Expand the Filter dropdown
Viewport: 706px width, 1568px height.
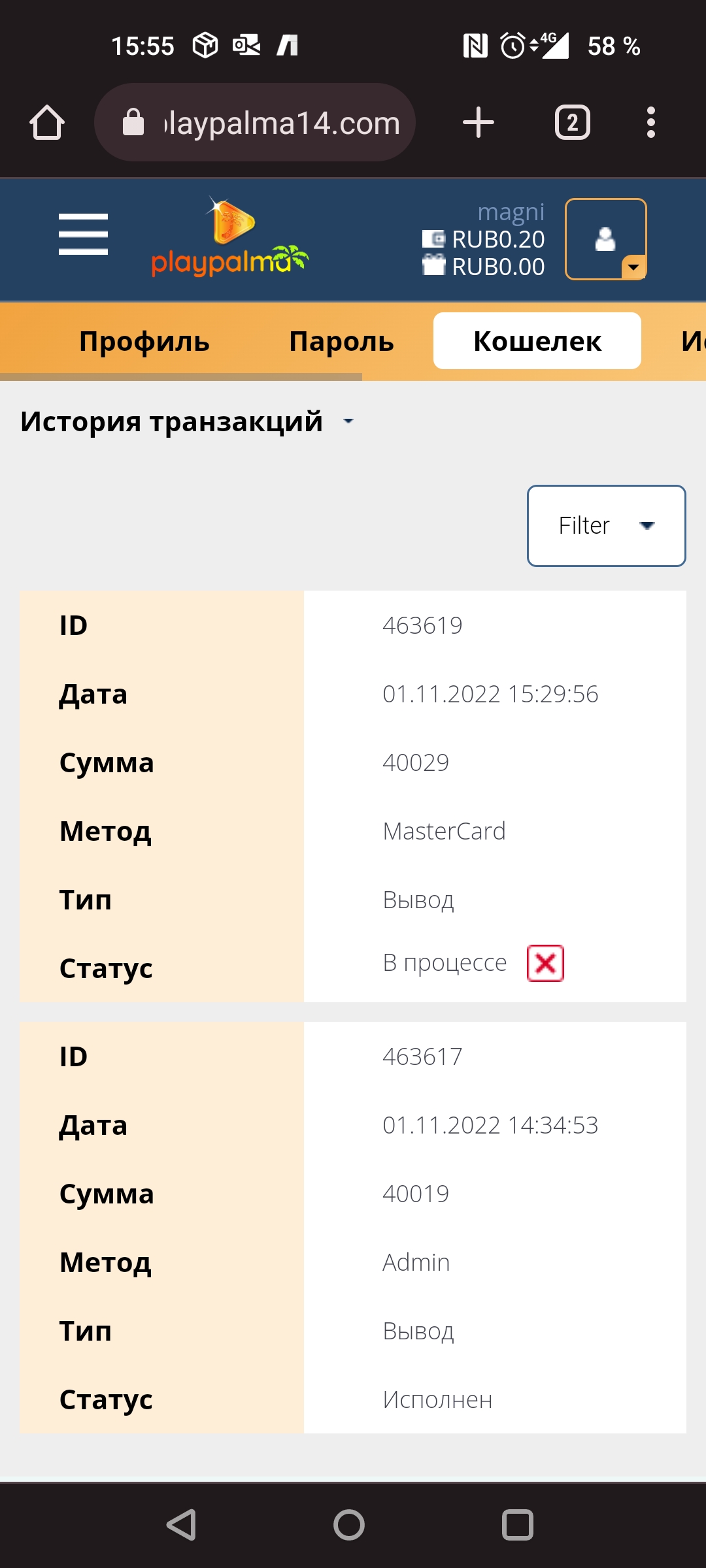pos(606,525)
